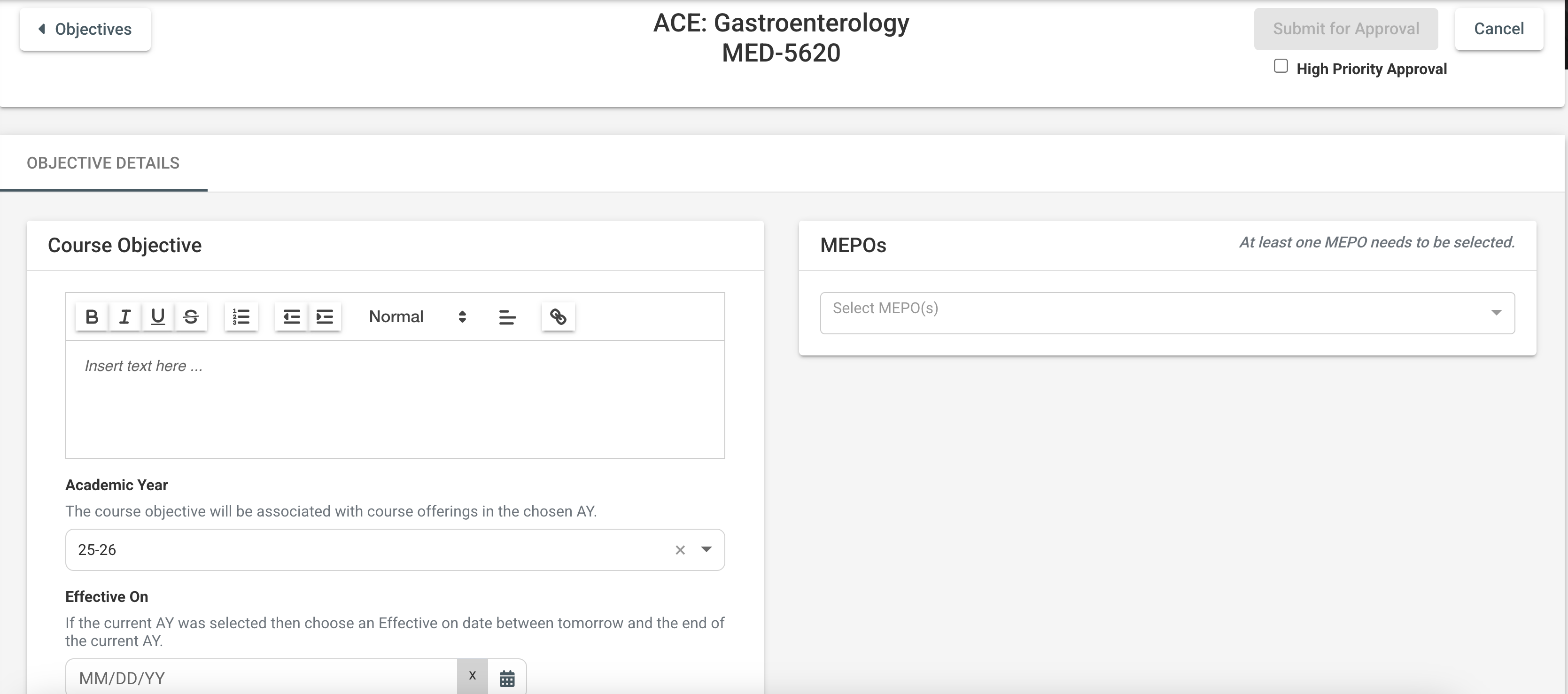Increase indent in the objective editor
Image resolution: width=1568 pixels, height=694 pixels.
[325, 316]
